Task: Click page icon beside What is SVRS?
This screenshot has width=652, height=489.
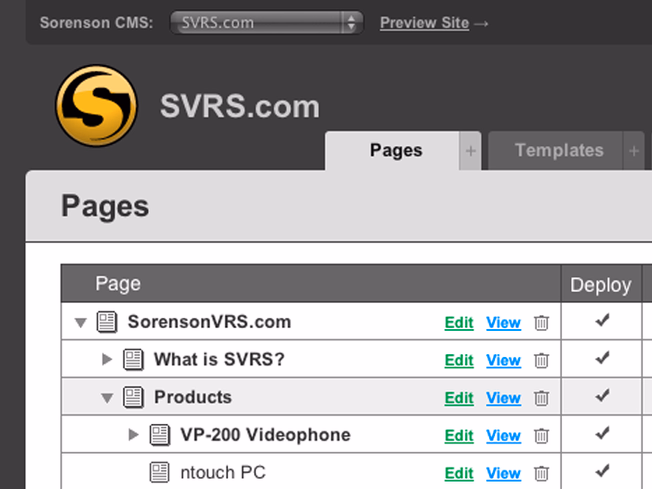Action: [133, 359]
